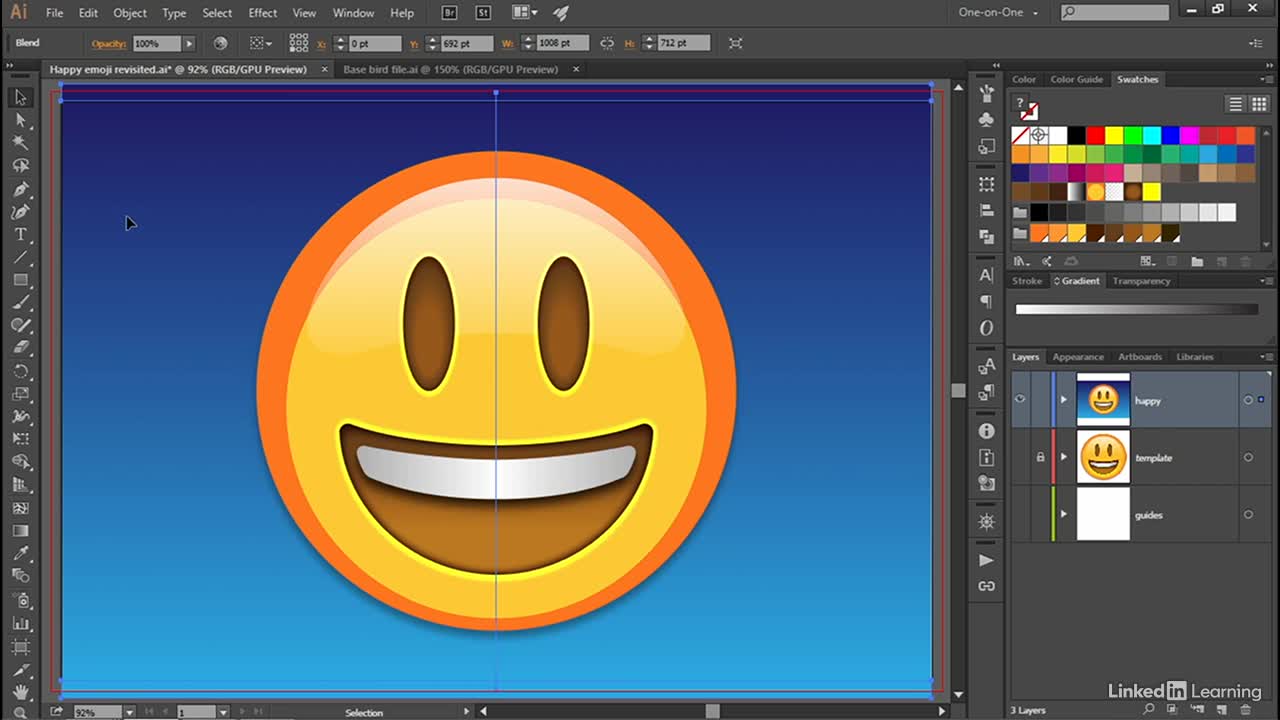Viewport: 1280px width, 720px height.
Task: Switch to the Appearance tab
Action: point(1078,357)
